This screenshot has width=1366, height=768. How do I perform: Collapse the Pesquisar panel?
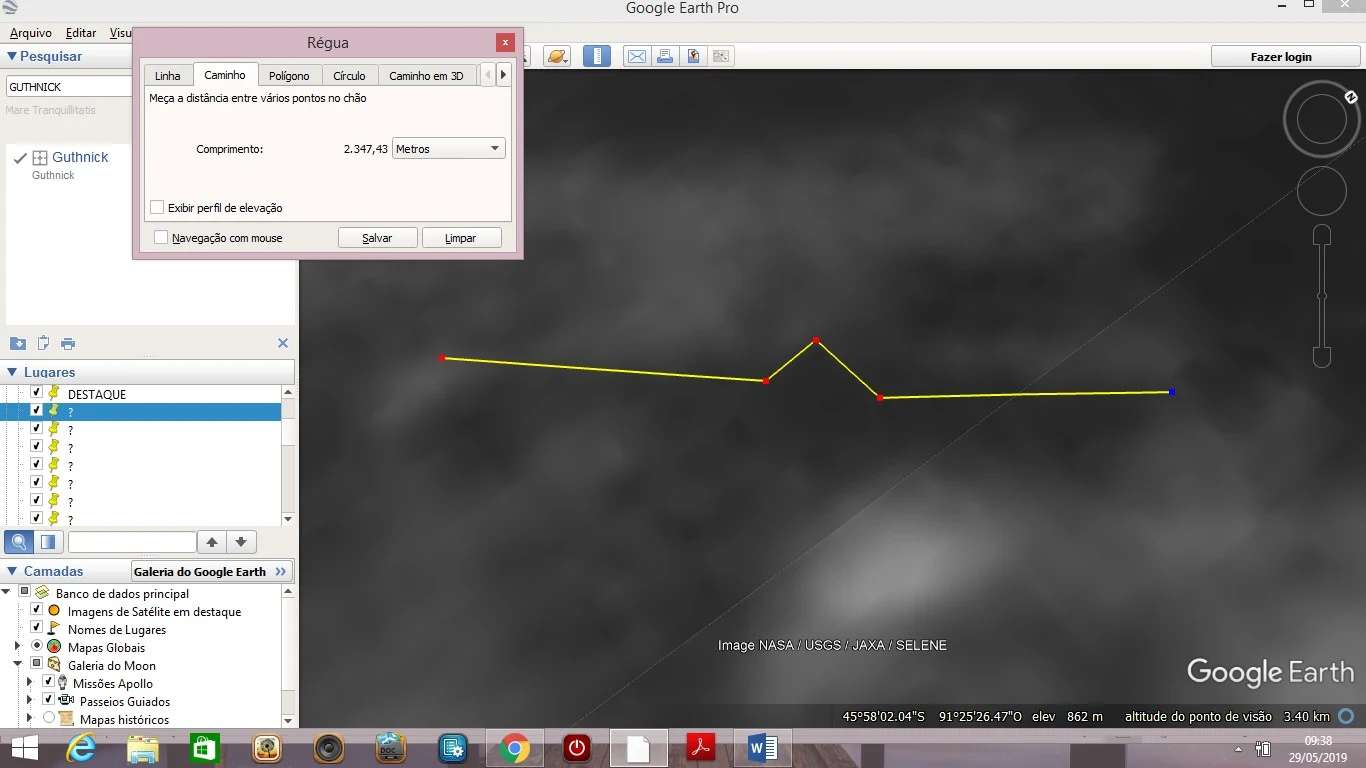[12, 57]
